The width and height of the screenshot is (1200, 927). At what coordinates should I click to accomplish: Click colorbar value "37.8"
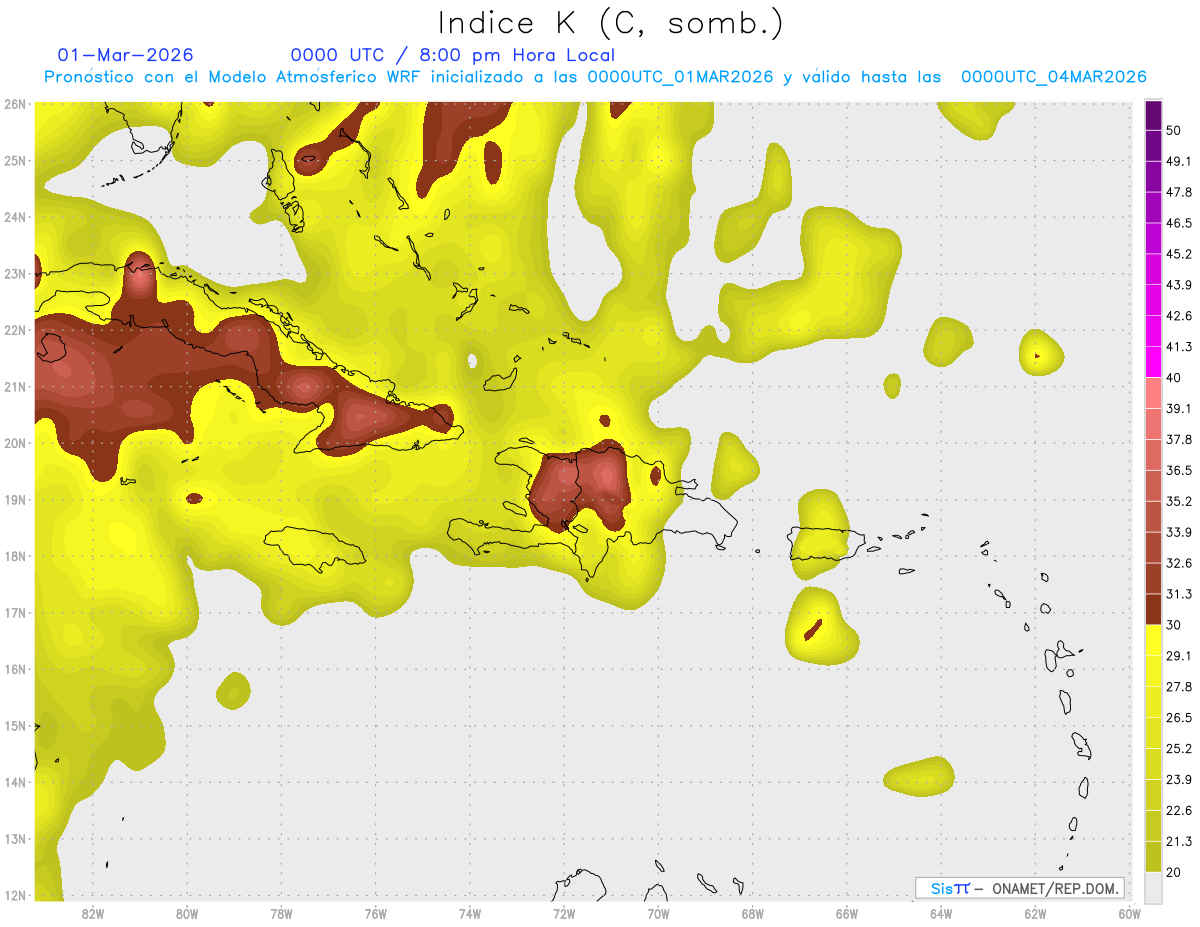[x=1179, y=439]
